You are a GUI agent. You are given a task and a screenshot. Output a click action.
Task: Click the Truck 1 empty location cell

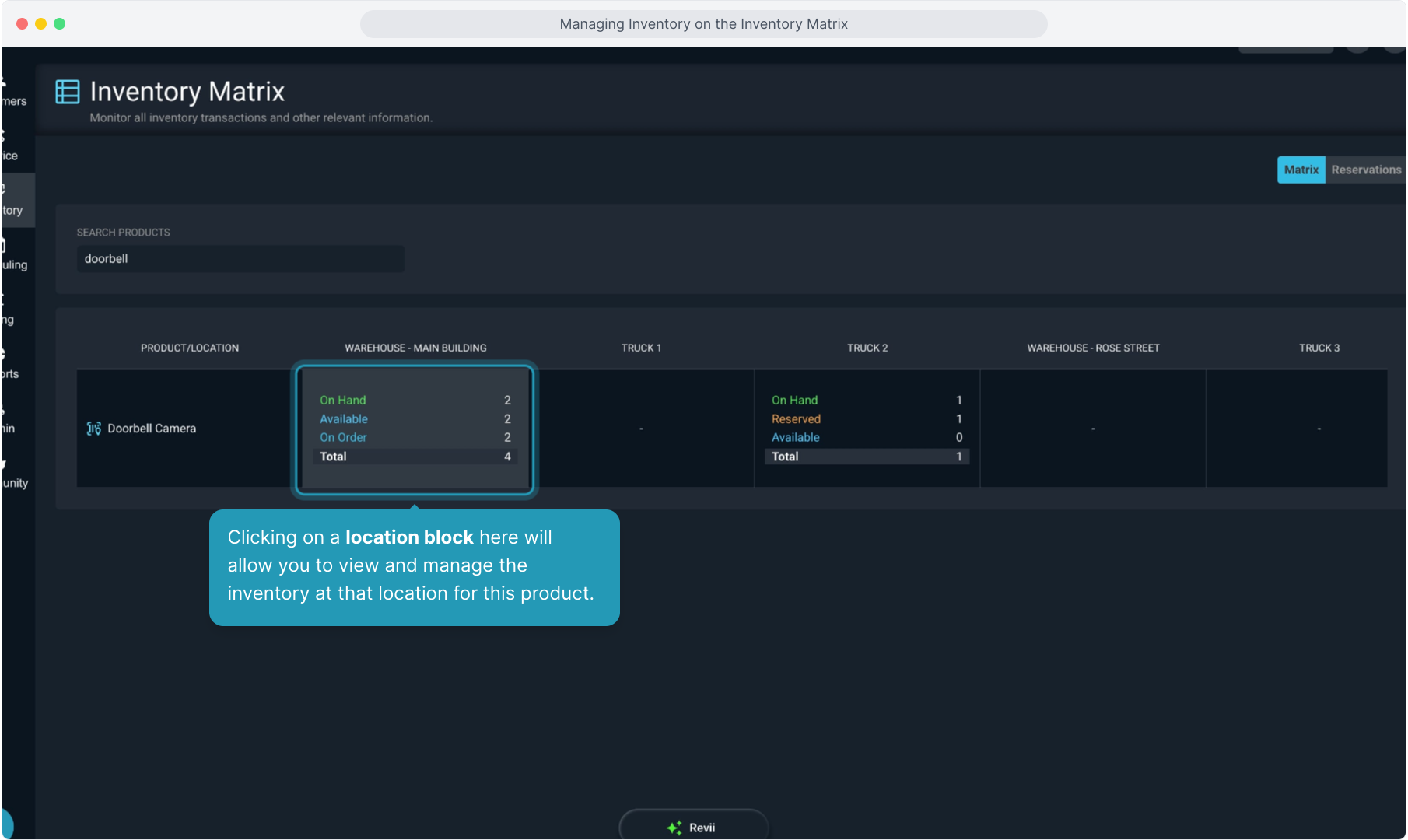click(641, 429)
